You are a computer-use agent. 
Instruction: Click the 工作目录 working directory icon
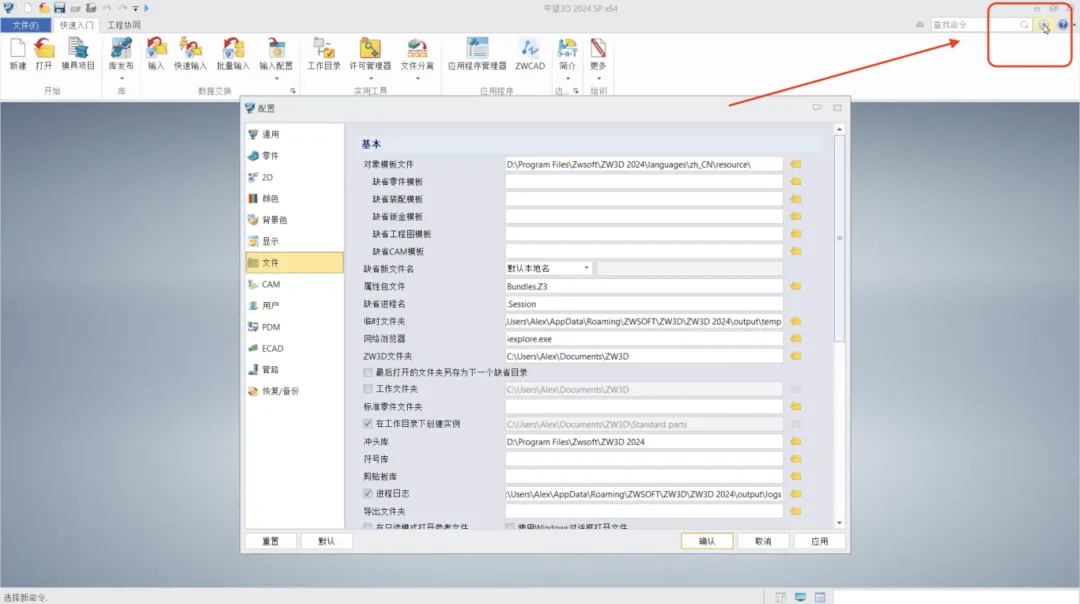[x=324, y=53]
